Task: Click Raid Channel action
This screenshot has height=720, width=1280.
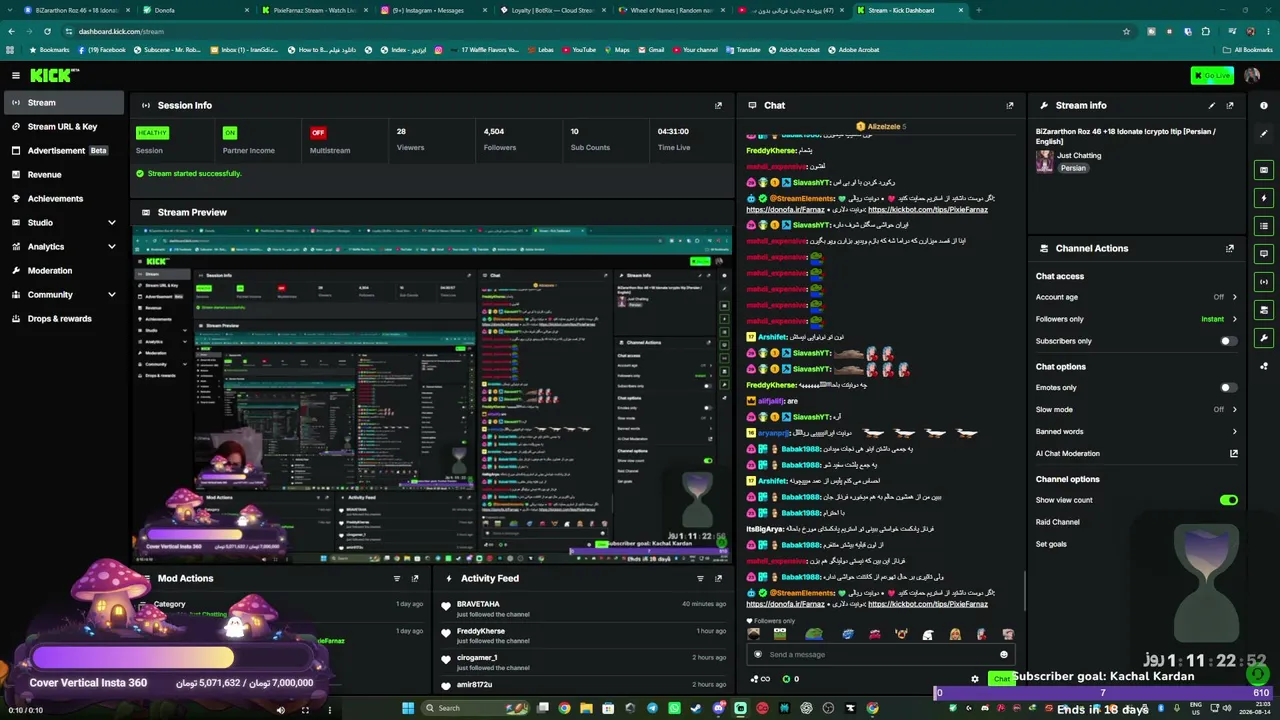Action: point(1057,522)
